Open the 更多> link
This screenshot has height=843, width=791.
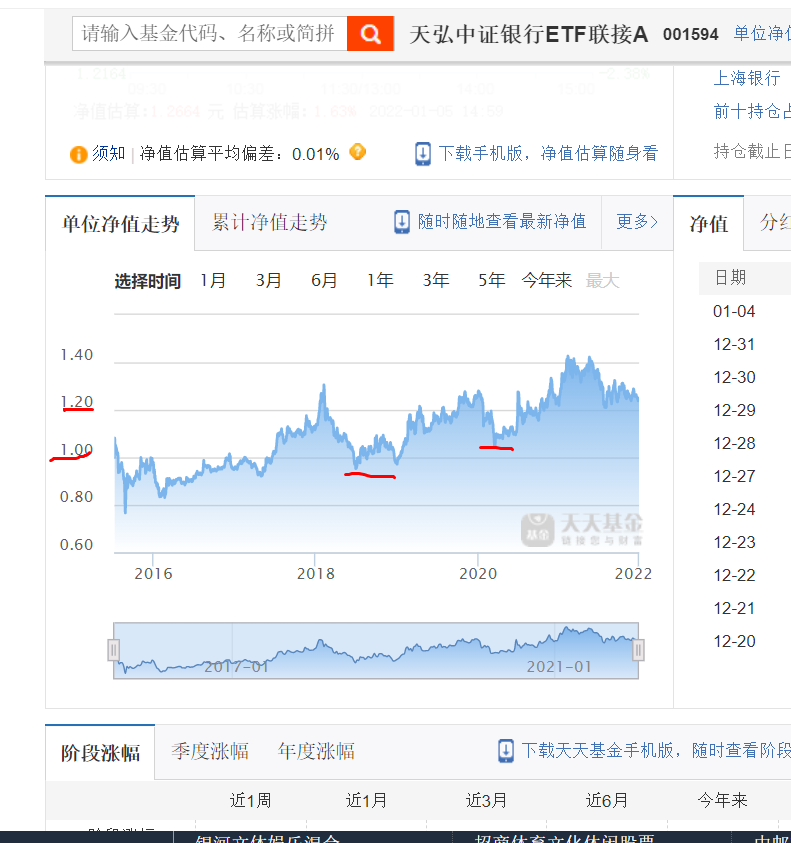pyautogui.click(x=637, y=222)
